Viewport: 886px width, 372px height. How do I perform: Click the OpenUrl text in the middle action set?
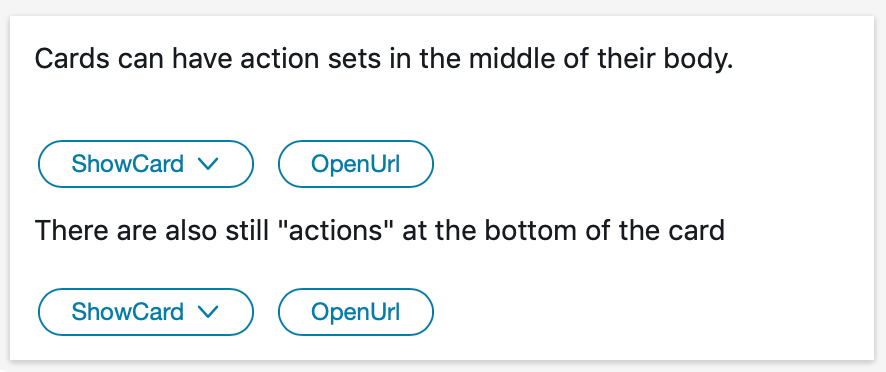[355, 164]
